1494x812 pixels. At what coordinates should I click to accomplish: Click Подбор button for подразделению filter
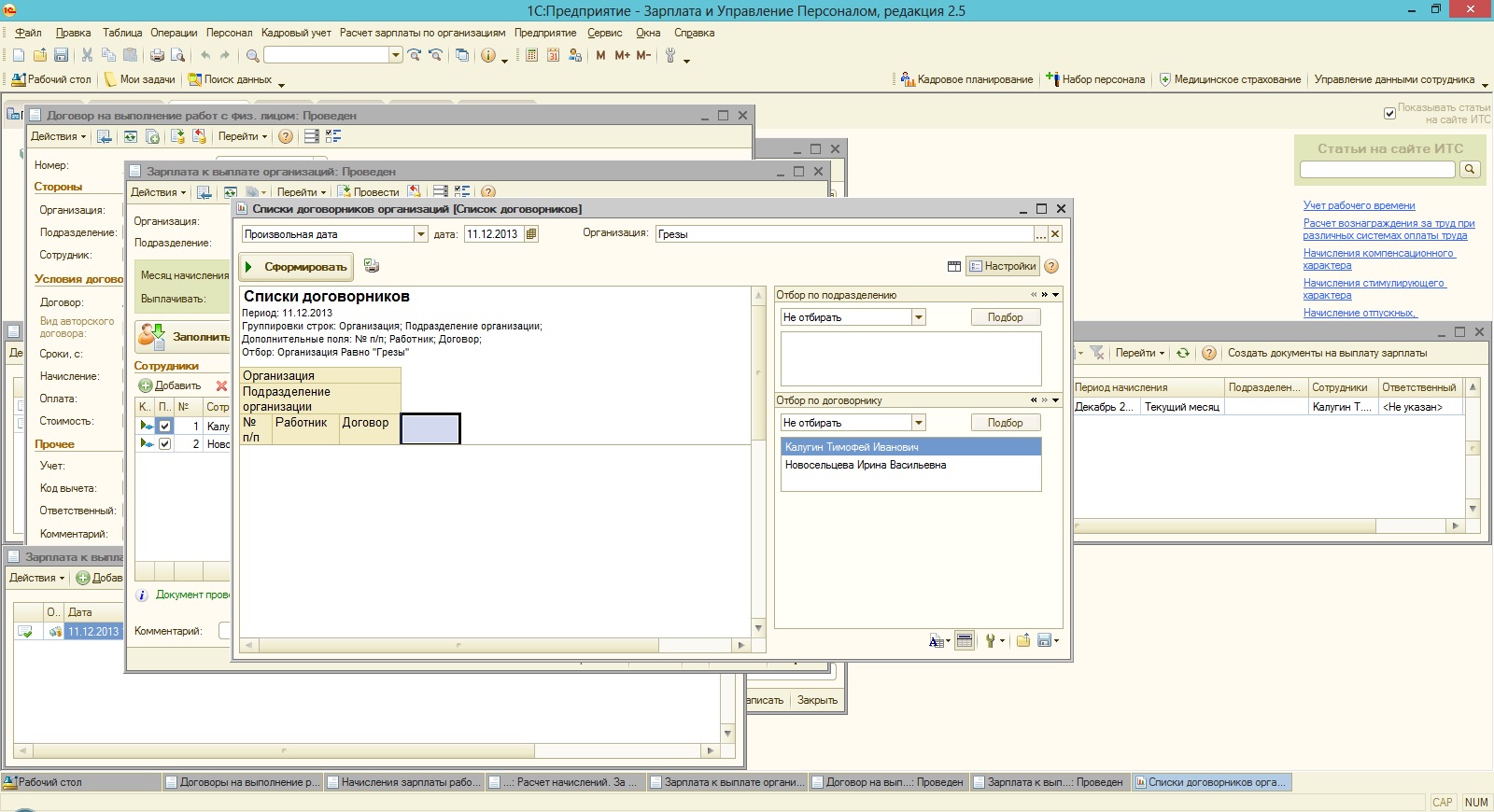pyautogui.click(x=1005, y=317)
